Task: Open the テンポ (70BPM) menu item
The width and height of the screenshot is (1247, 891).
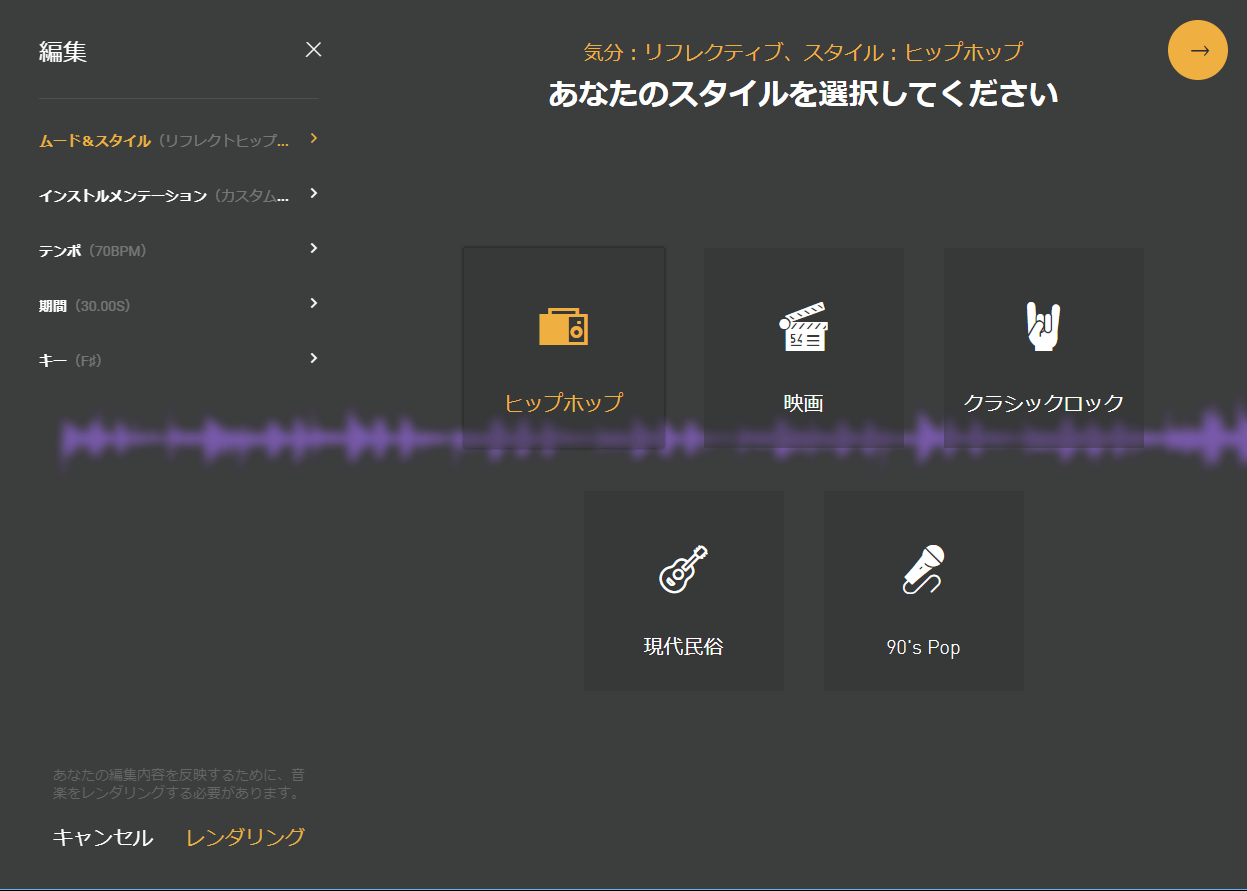Action: click(x=93, y=251)
